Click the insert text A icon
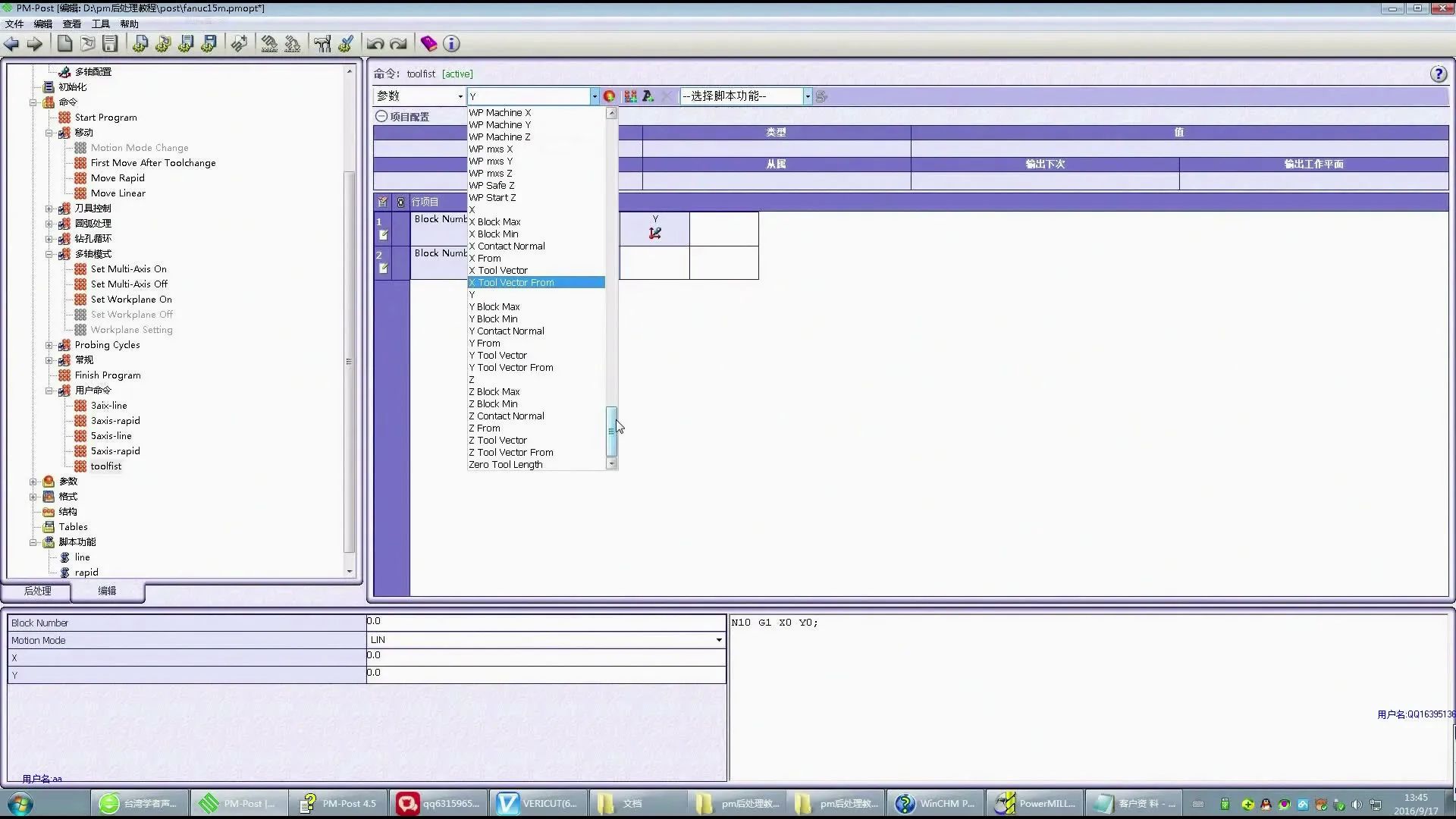 [648, 96]
